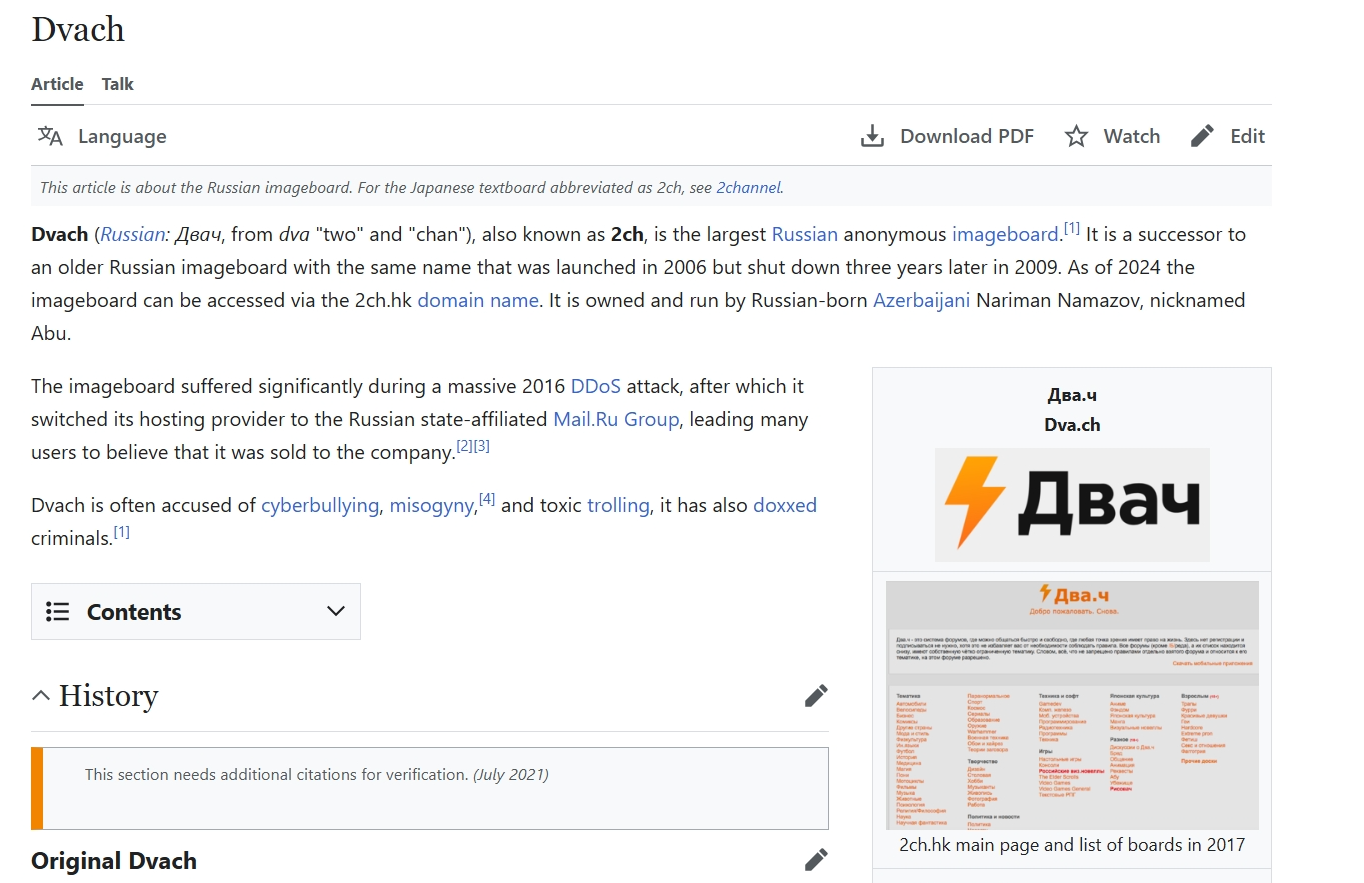
Task: Follow the trolling link
Action: coord(618,505)
